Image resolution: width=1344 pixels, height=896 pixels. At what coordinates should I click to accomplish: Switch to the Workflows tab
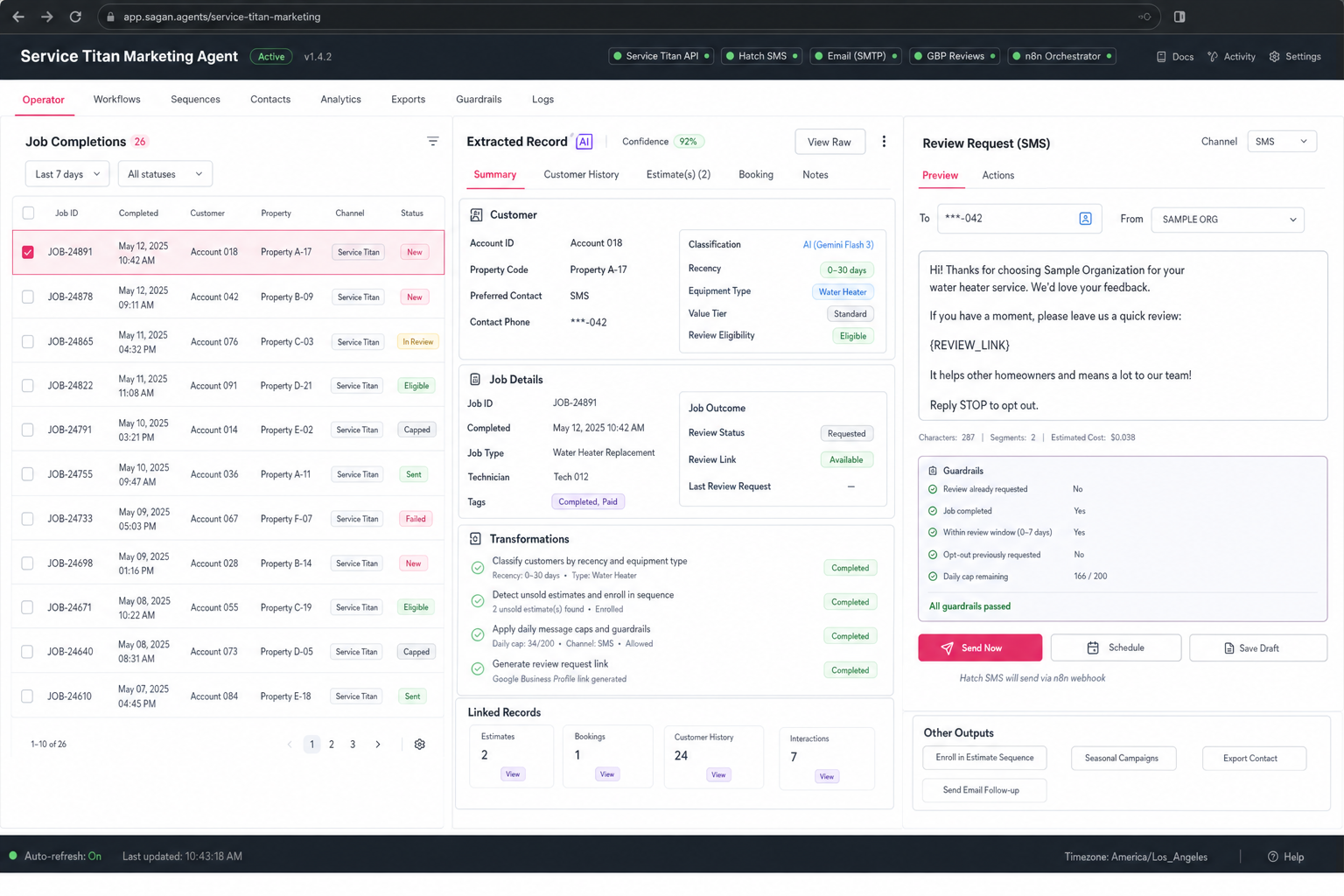coord(117,99)
